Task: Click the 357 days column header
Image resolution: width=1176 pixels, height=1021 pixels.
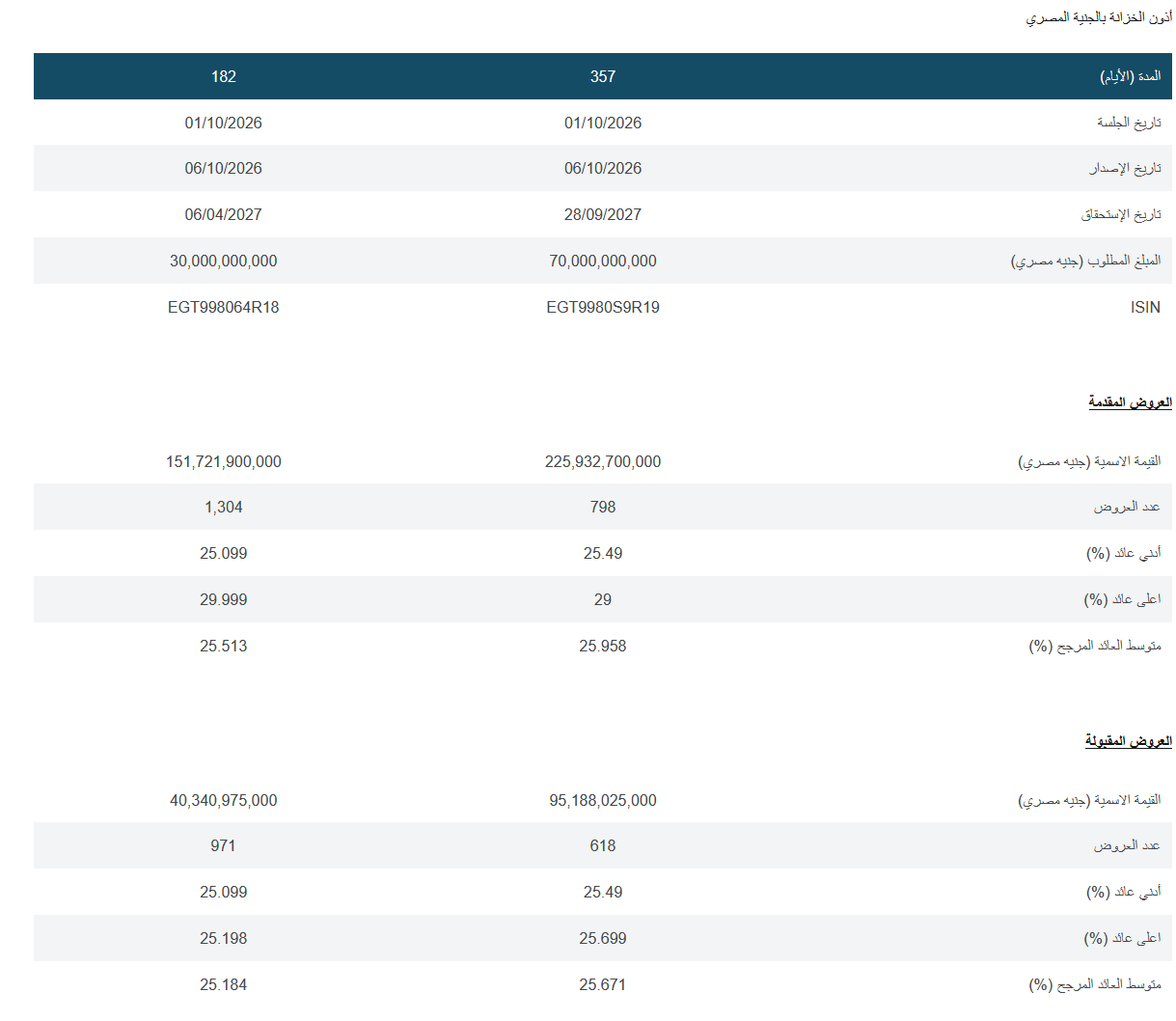Action: [x=603, y=76]
